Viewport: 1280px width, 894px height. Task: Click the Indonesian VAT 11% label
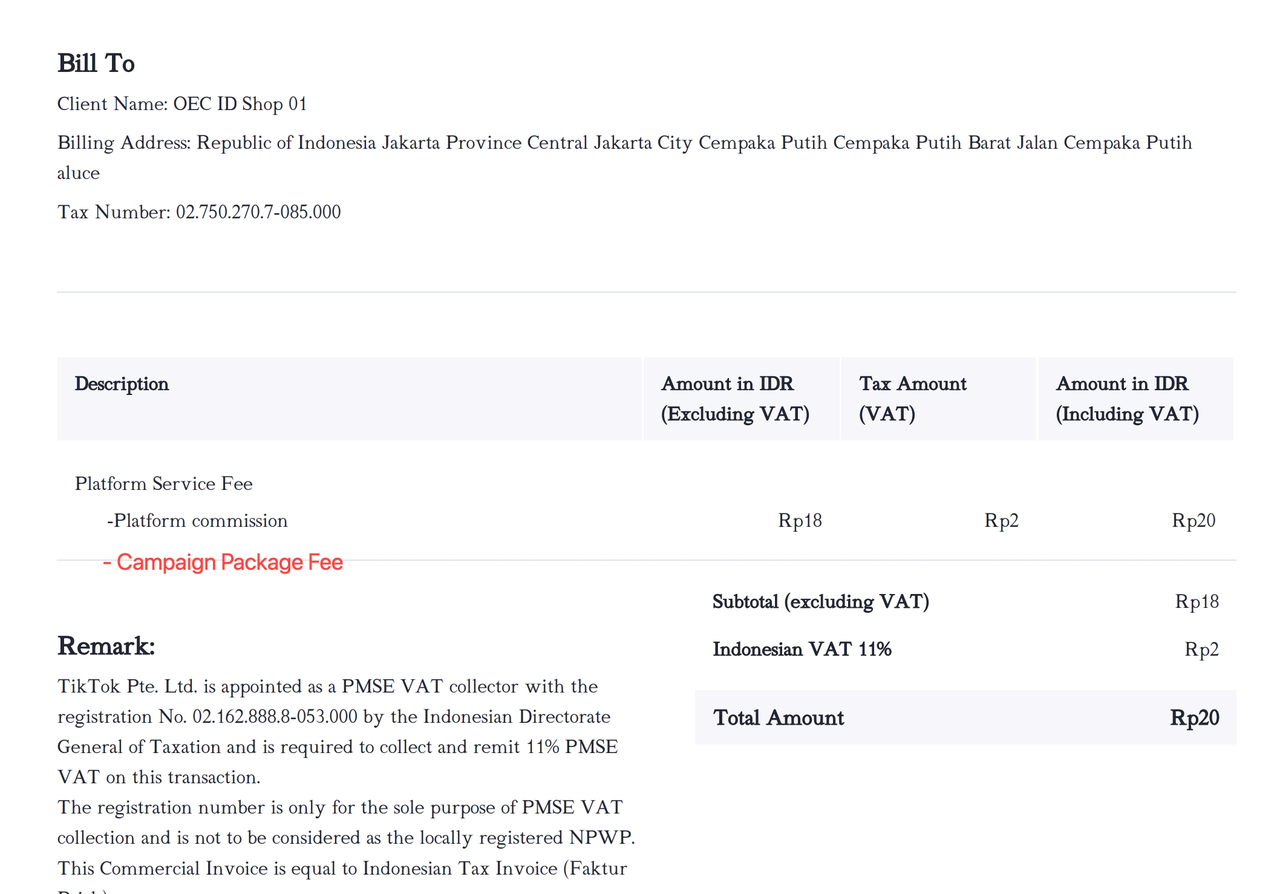click(802, 650)
